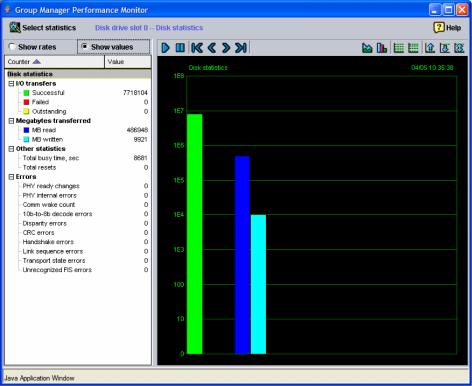This screenshot has width=472, height=386.
Task: Sort by the Counter column header
Action: pyautogui.click(x=54, y=62)
